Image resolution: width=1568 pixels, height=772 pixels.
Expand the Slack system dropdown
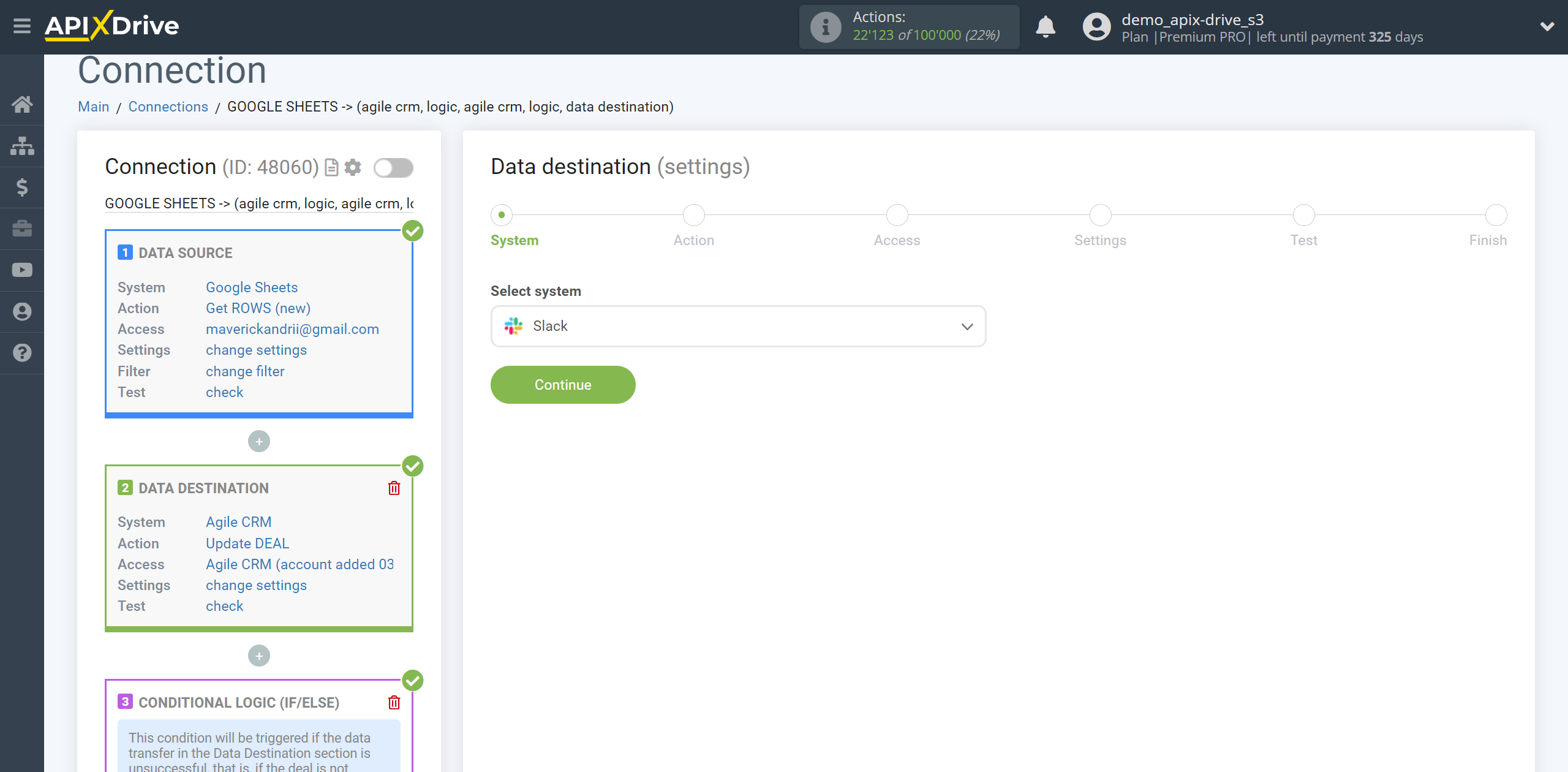pos(965,325)
